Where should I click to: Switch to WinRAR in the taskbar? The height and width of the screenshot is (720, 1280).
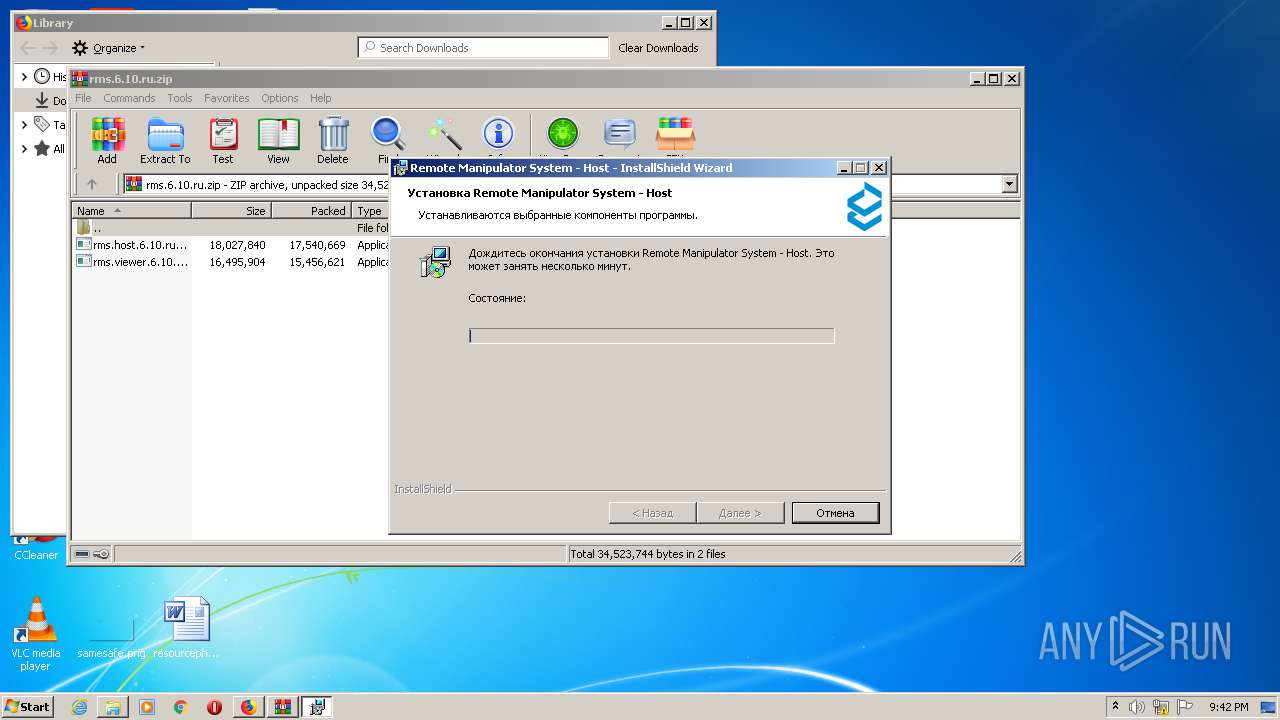282,707
